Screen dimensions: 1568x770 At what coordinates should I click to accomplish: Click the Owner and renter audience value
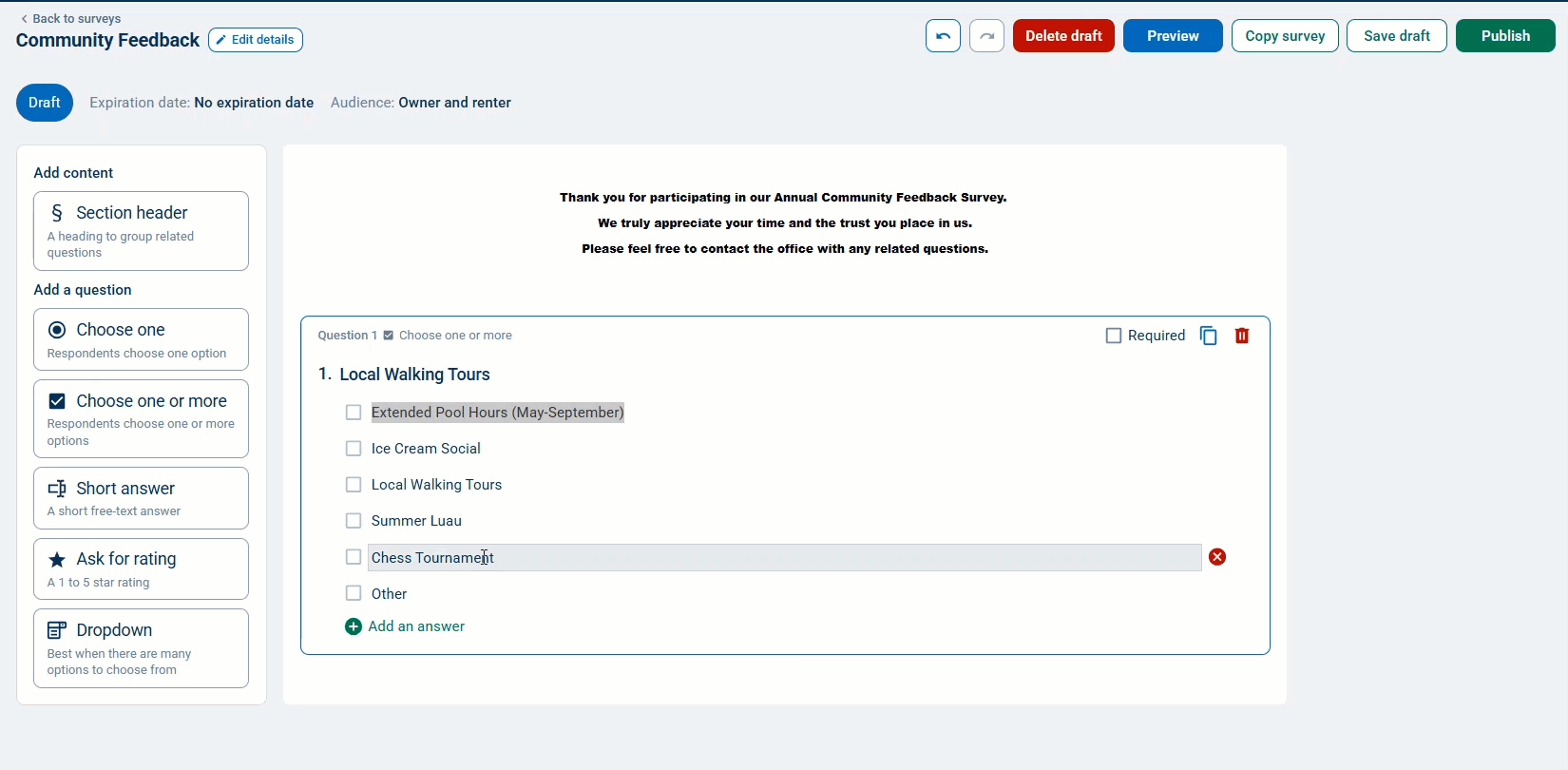click(454, 103)
